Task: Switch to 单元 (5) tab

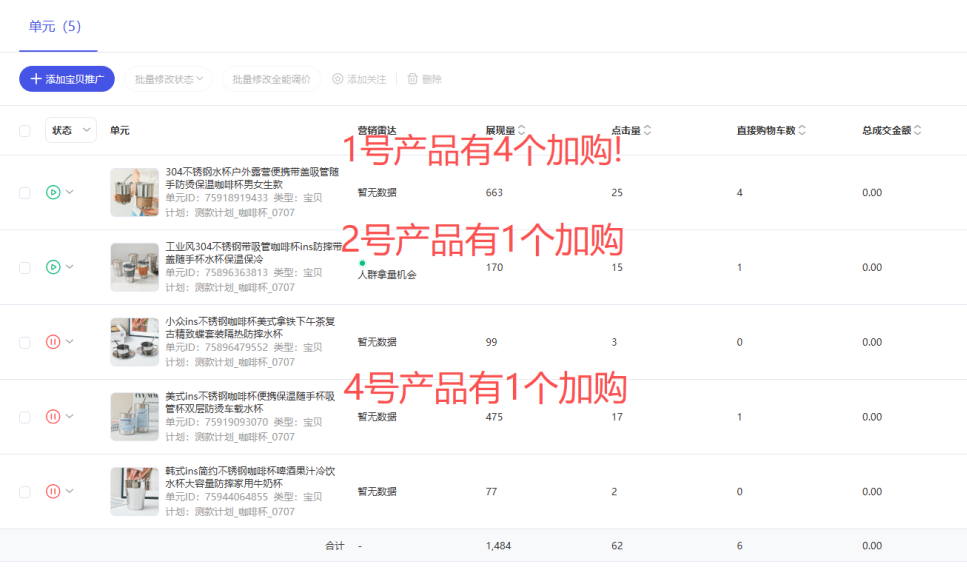Action: pyautogui.click(x=55, y=27)
